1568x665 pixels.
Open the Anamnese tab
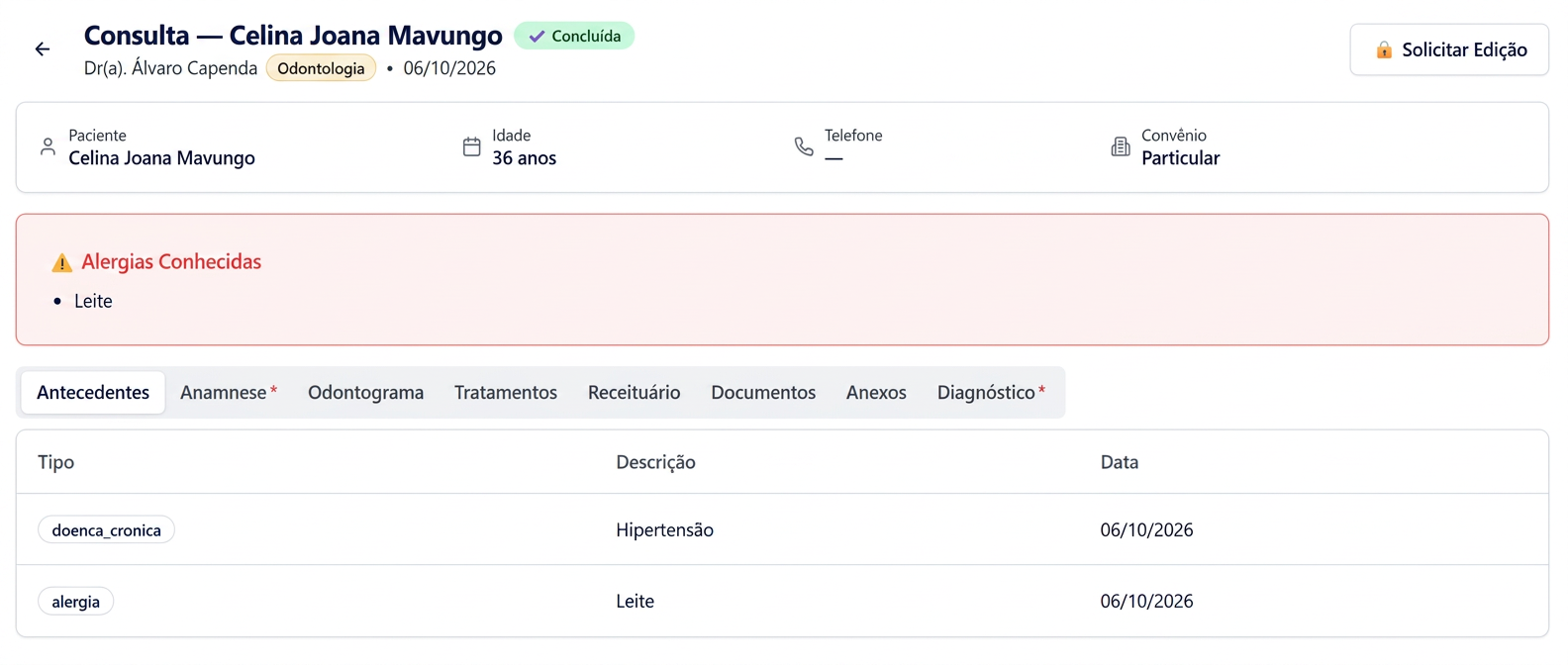coord(229,393)
